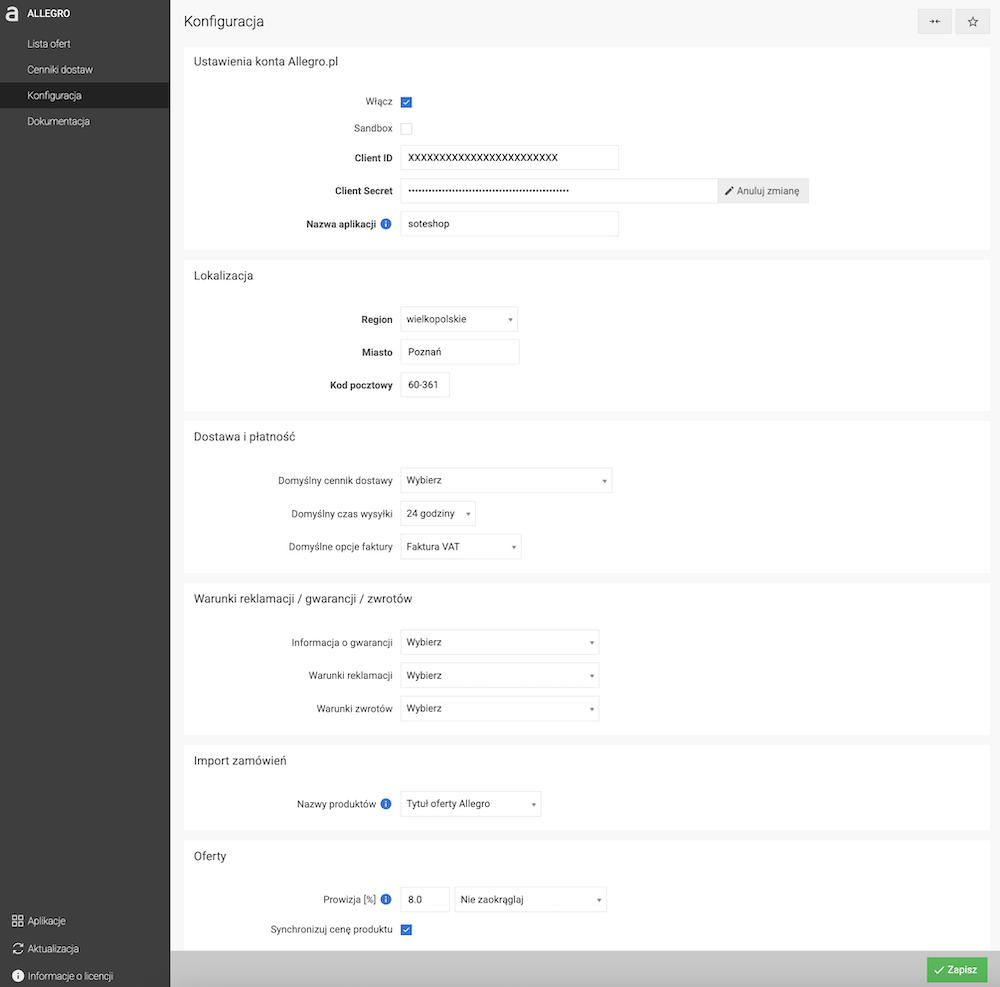Screen dimensions: 1000x987
Task: Click info icon next to Prowizja [%]
Action: 386,900
